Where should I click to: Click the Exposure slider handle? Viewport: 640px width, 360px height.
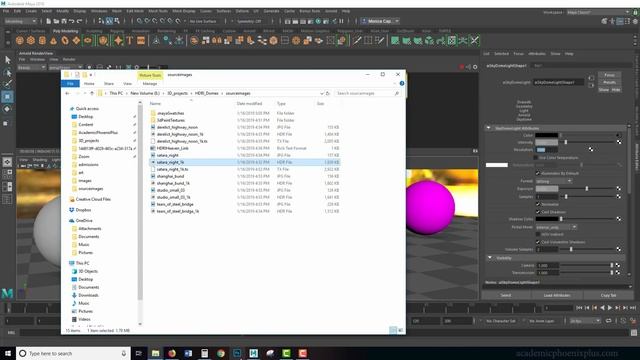coord(587,189)
